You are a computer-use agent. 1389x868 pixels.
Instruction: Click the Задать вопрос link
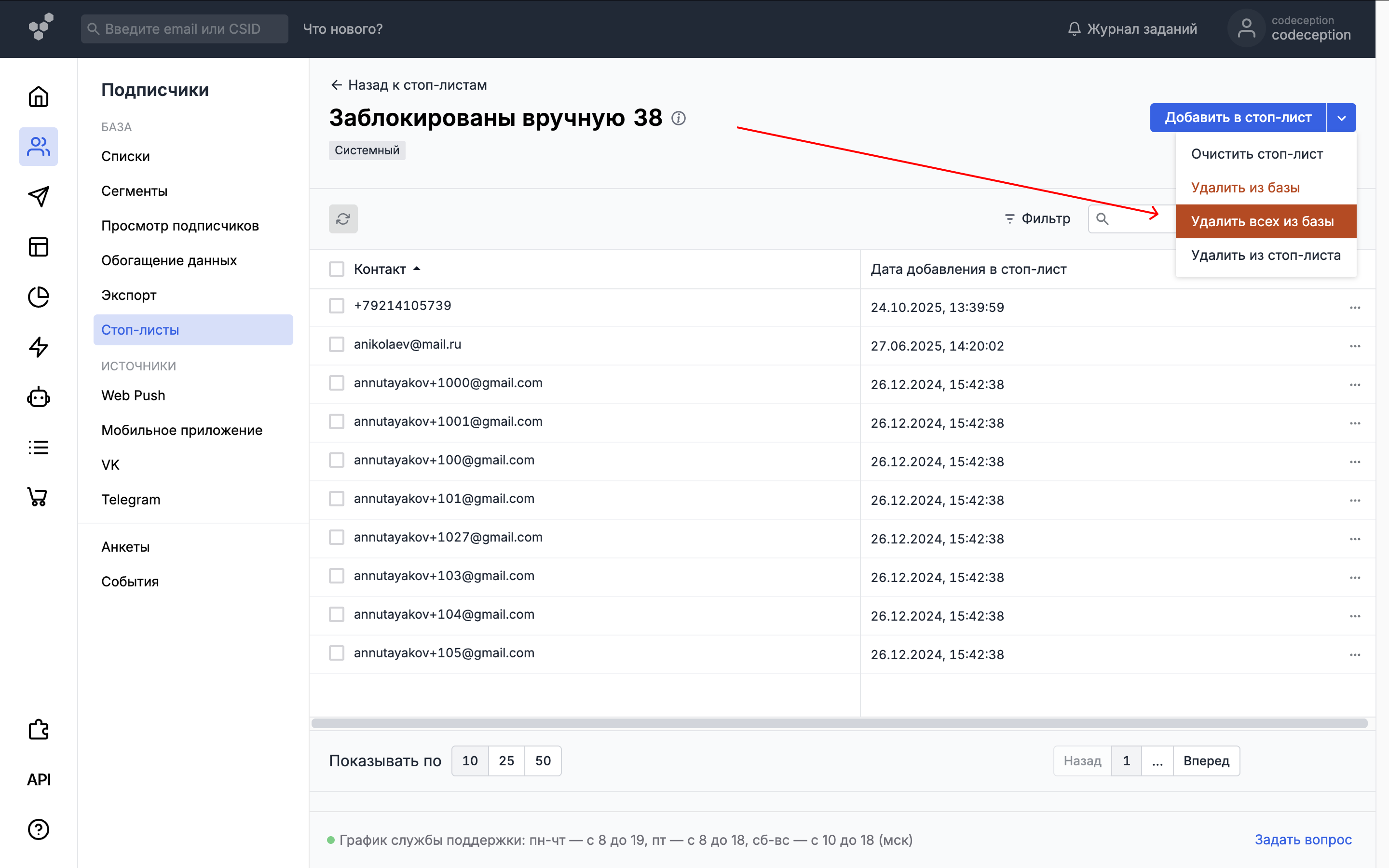pos(1303,839)
